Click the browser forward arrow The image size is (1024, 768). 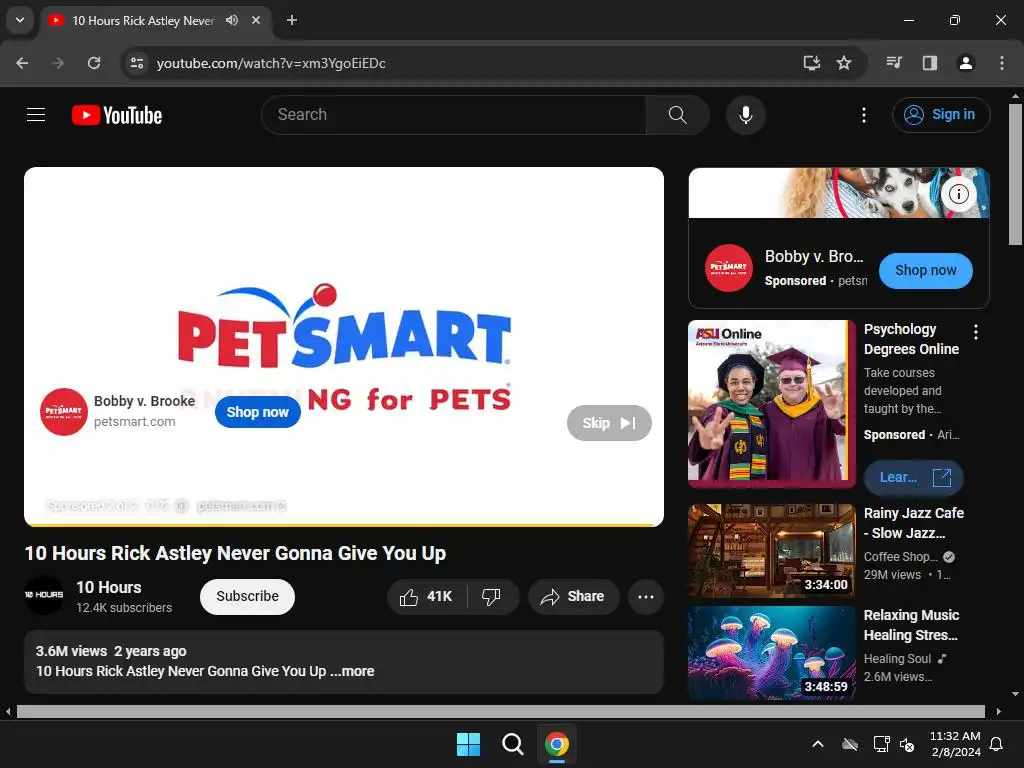click(x=58, y=63)
